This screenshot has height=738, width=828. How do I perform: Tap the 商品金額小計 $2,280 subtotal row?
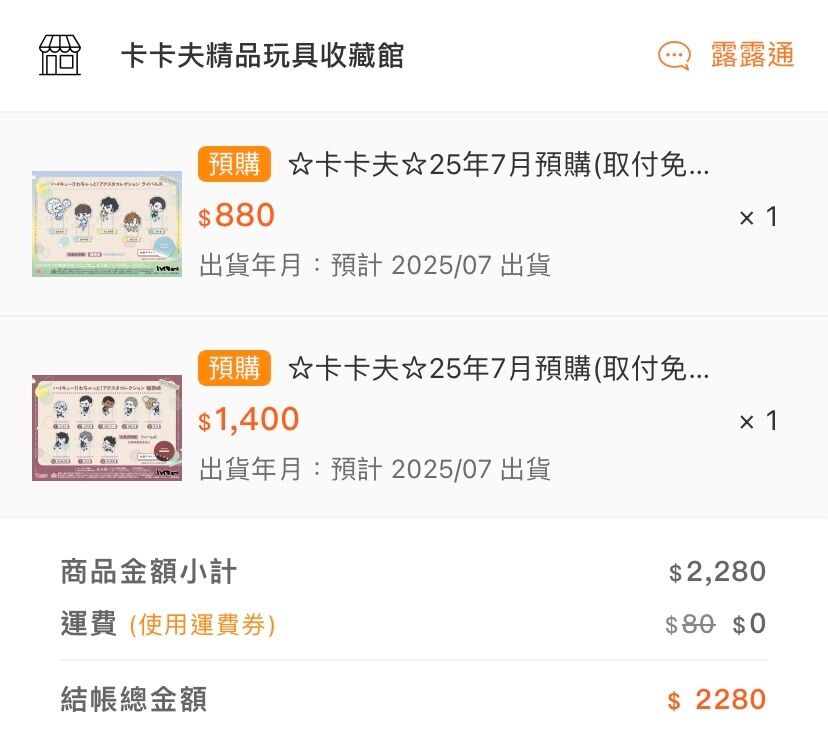[x=414, y=572]
